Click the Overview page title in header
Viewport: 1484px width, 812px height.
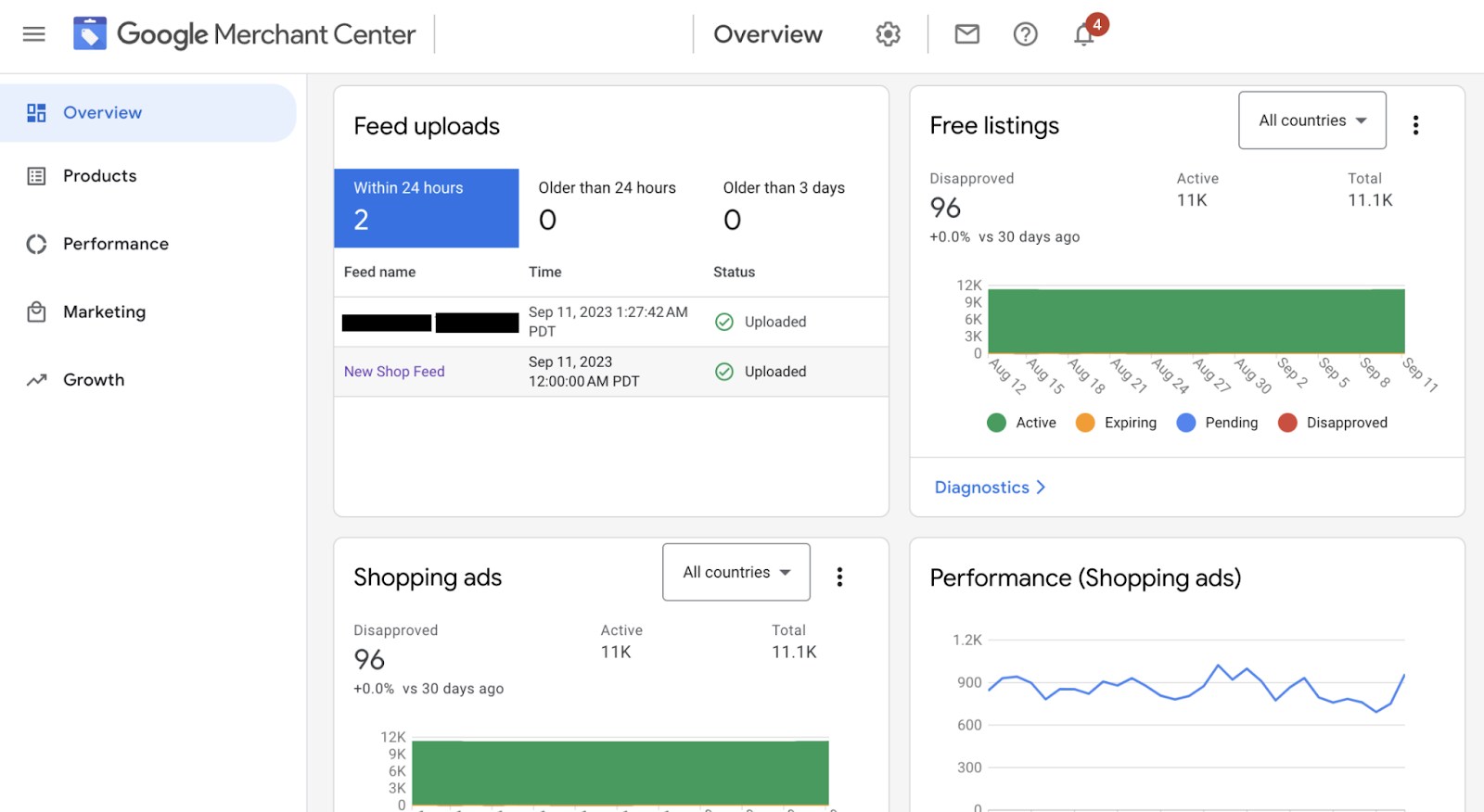[x=768, y=34]
